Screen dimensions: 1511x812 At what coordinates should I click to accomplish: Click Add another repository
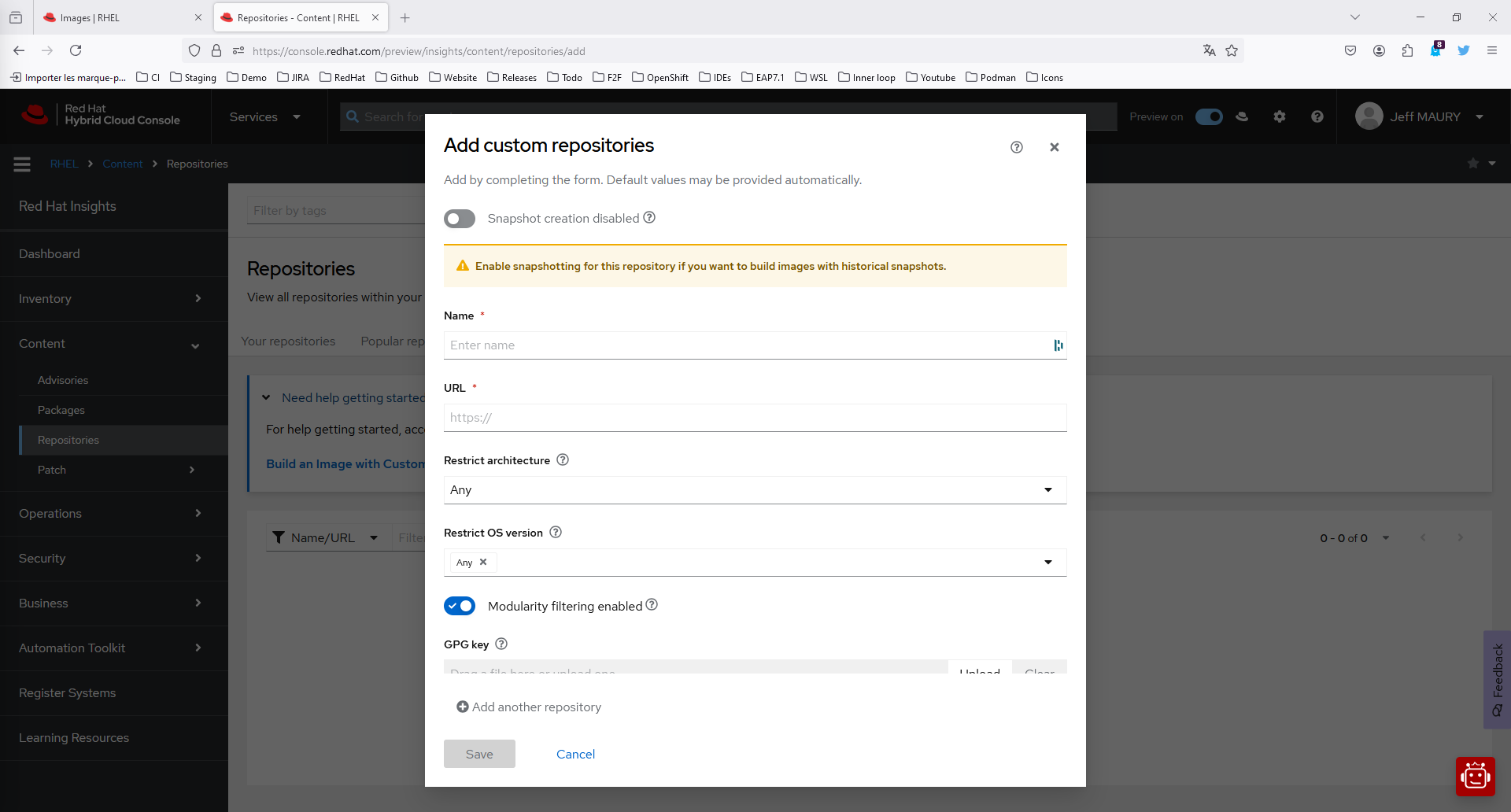pos(529,707)
